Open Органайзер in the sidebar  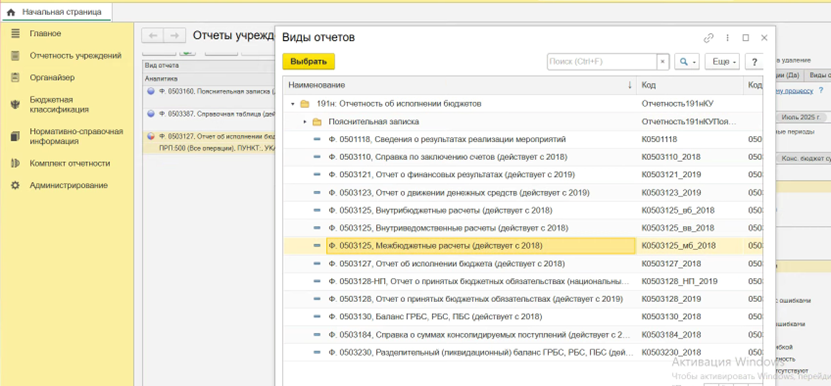(x=52, y=77)
